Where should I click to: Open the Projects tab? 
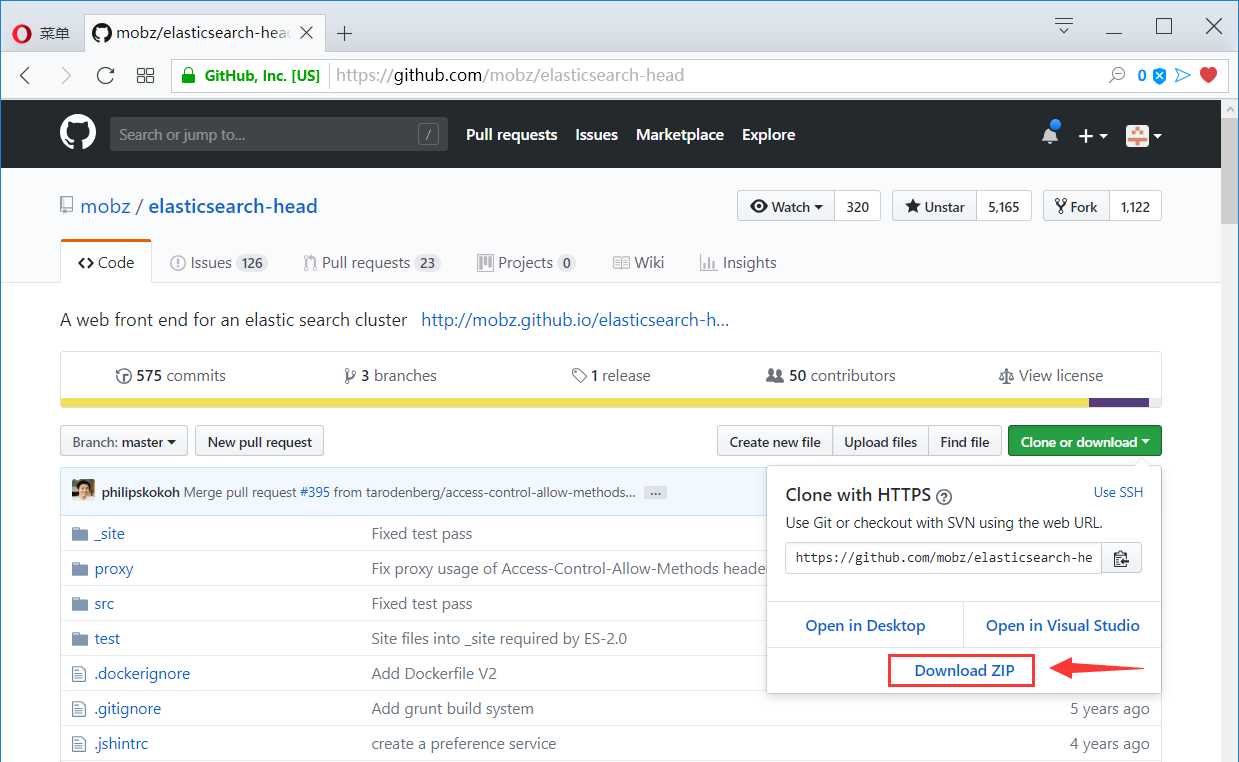(x=526, y=263)
